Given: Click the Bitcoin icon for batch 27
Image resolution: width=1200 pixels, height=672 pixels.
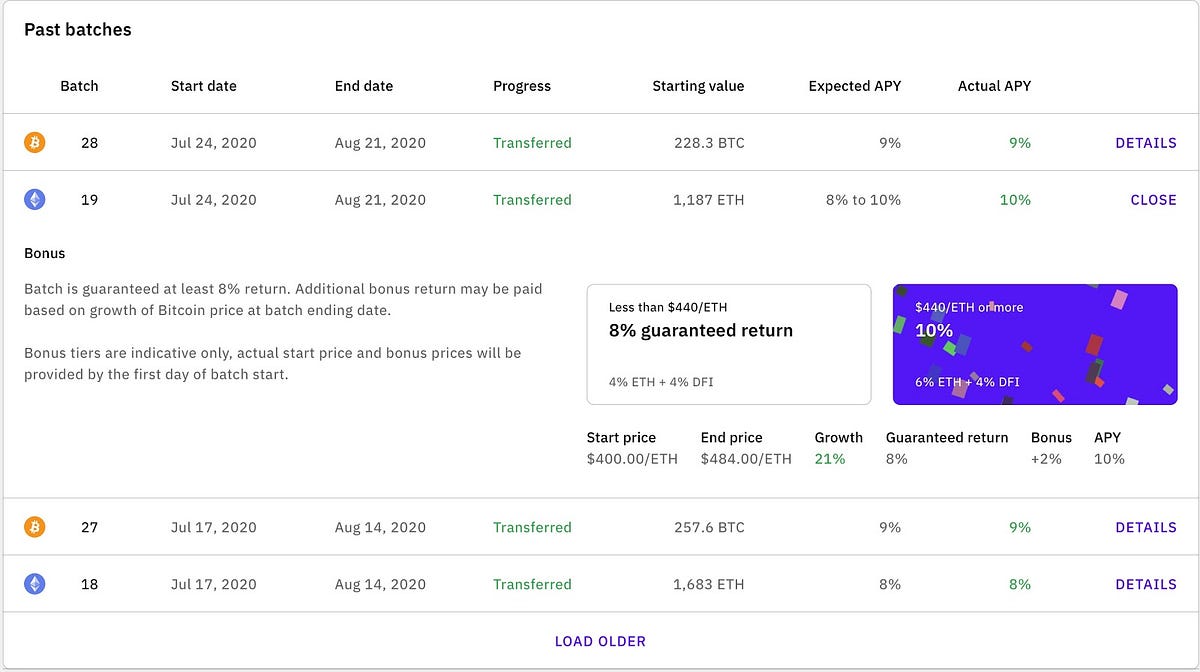Looking at the screenshot, I should pyautogui.click(x=34, y=527).
